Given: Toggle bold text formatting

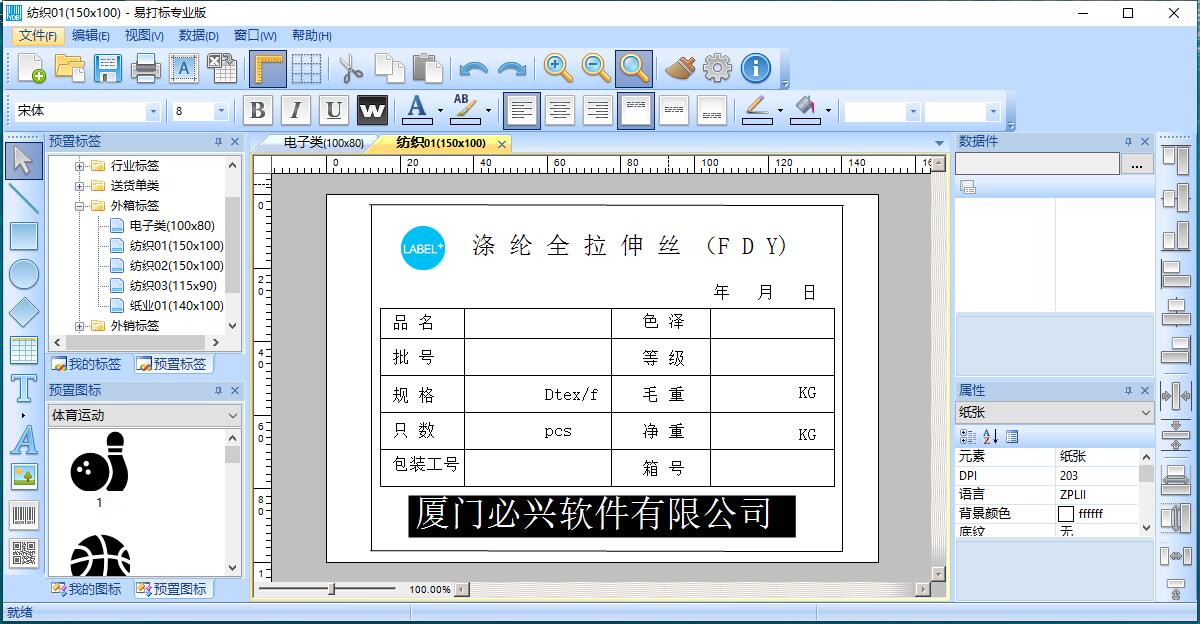Looking at the screenshot, I should pos(258,110).
